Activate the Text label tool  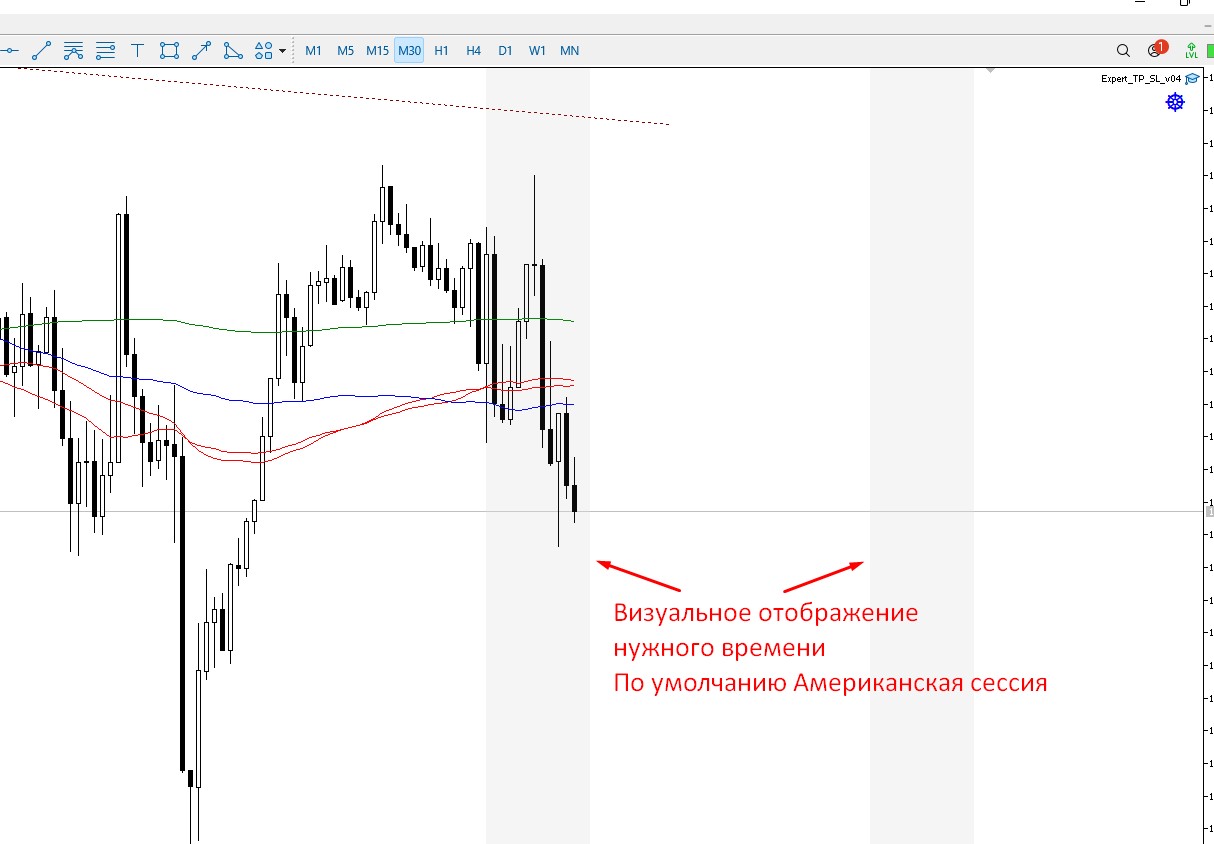click(x=137, y=50)
